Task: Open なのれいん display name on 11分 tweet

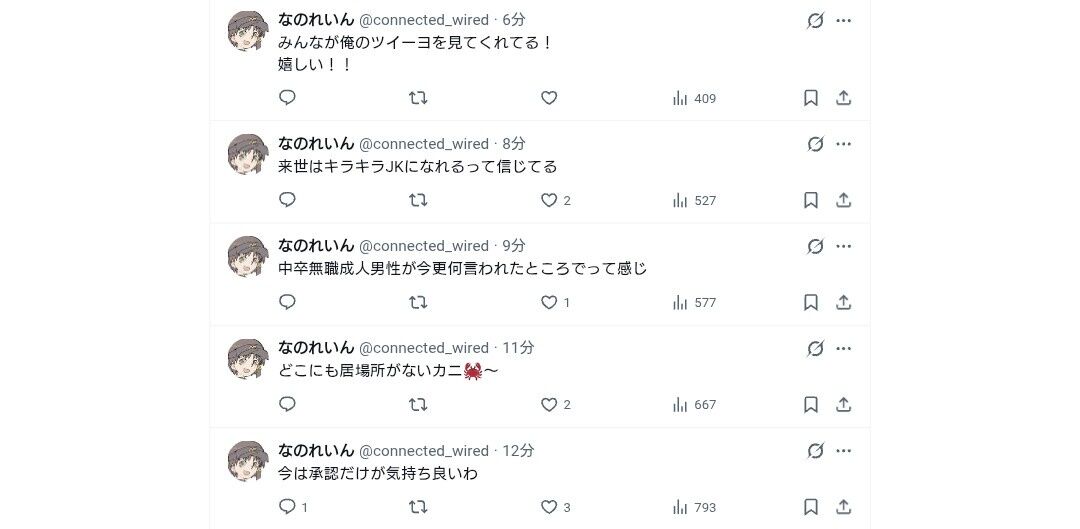Action: 316,348
